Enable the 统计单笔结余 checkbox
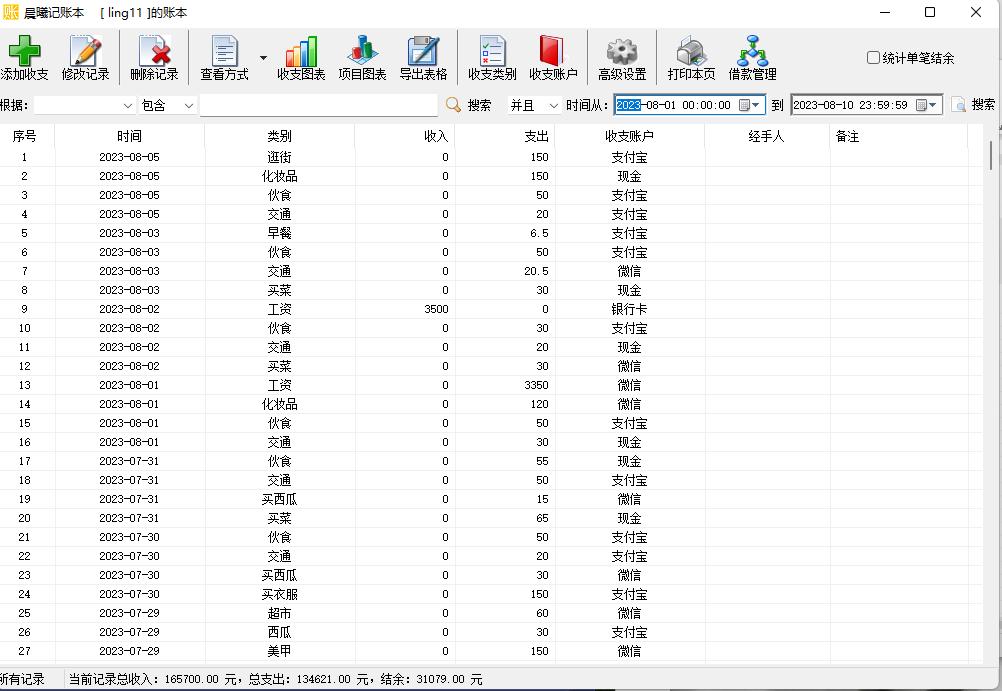The height and width of the screenshot is (691, 1002). pos(873,58)
